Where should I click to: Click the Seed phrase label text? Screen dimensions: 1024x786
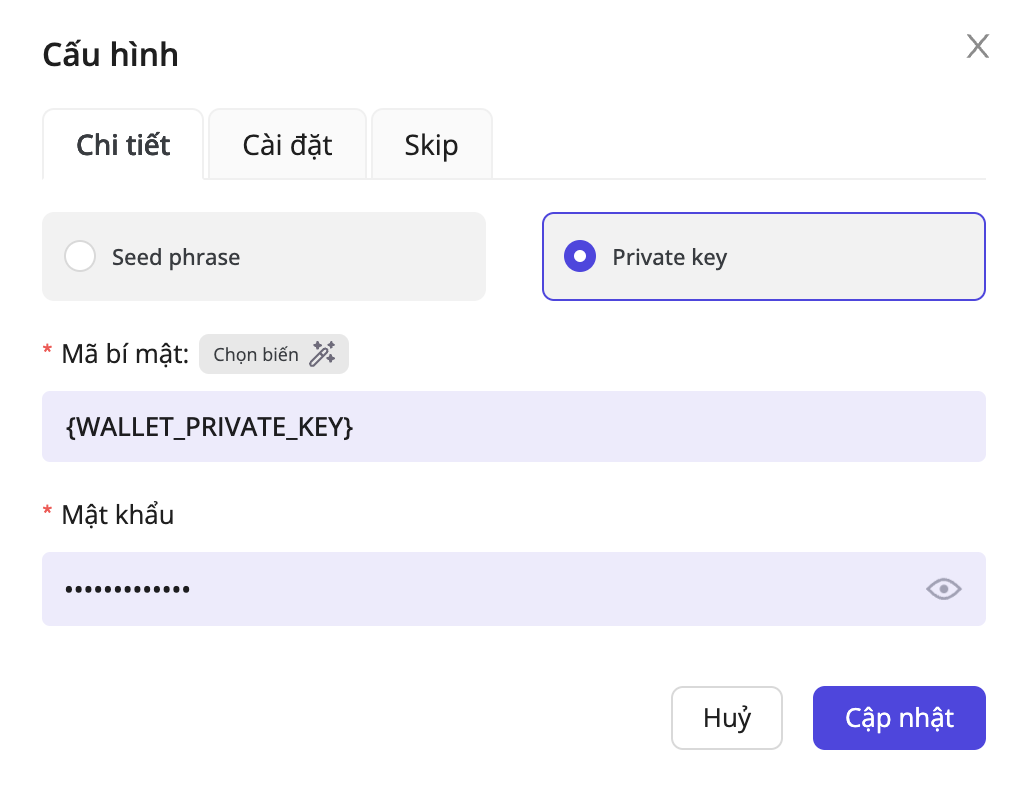pos(176,257)
